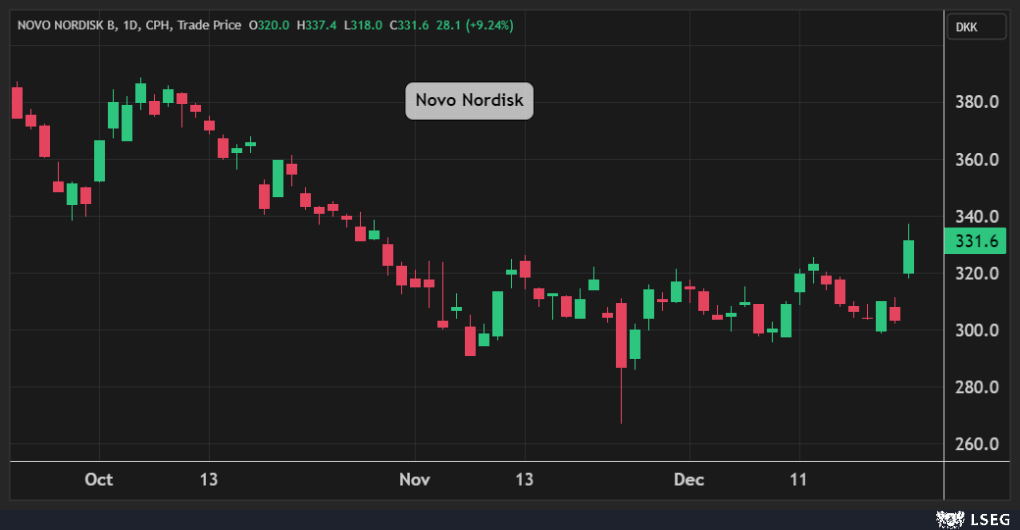Open the DKK currency selector

976,27
